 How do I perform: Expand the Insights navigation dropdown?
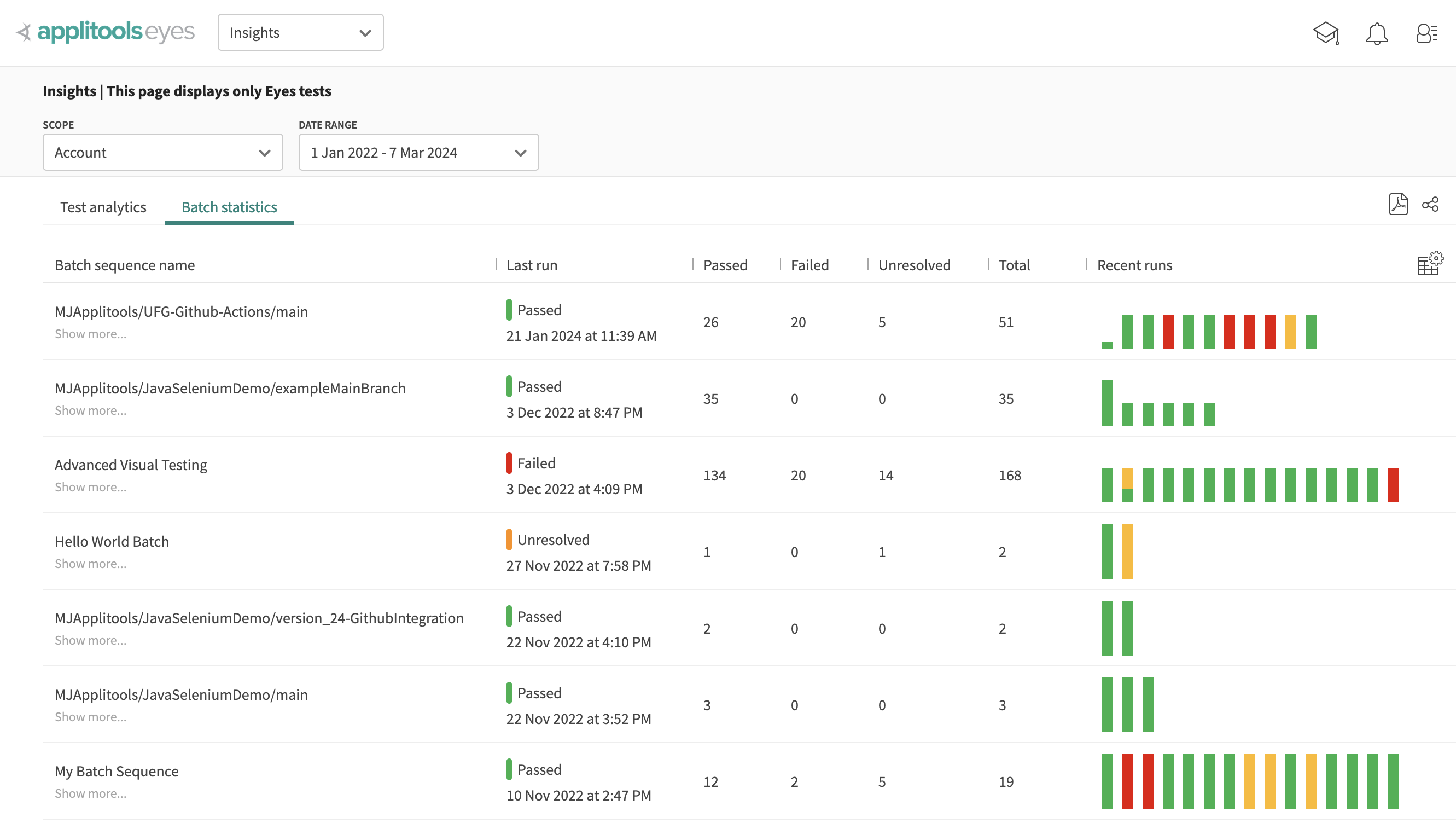pyautogui.click(x=298, y=32)
